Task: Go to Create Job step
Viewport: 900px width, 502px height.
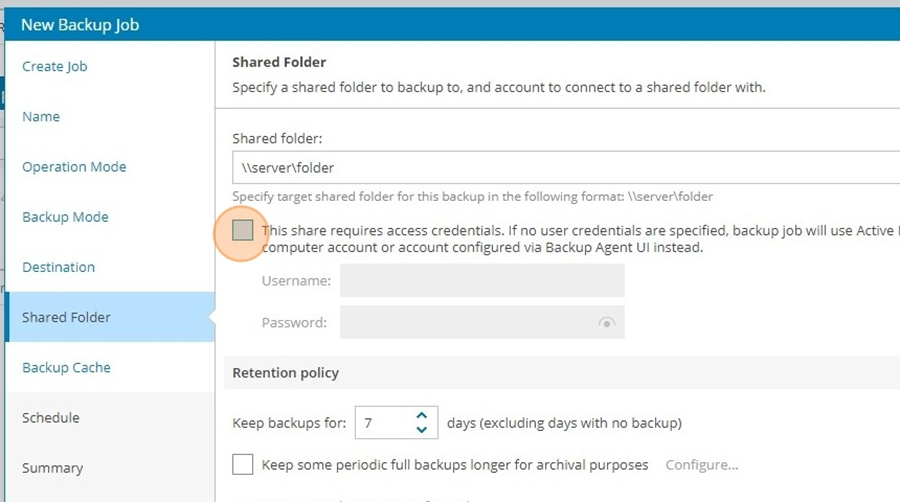Action: point(55,67)
